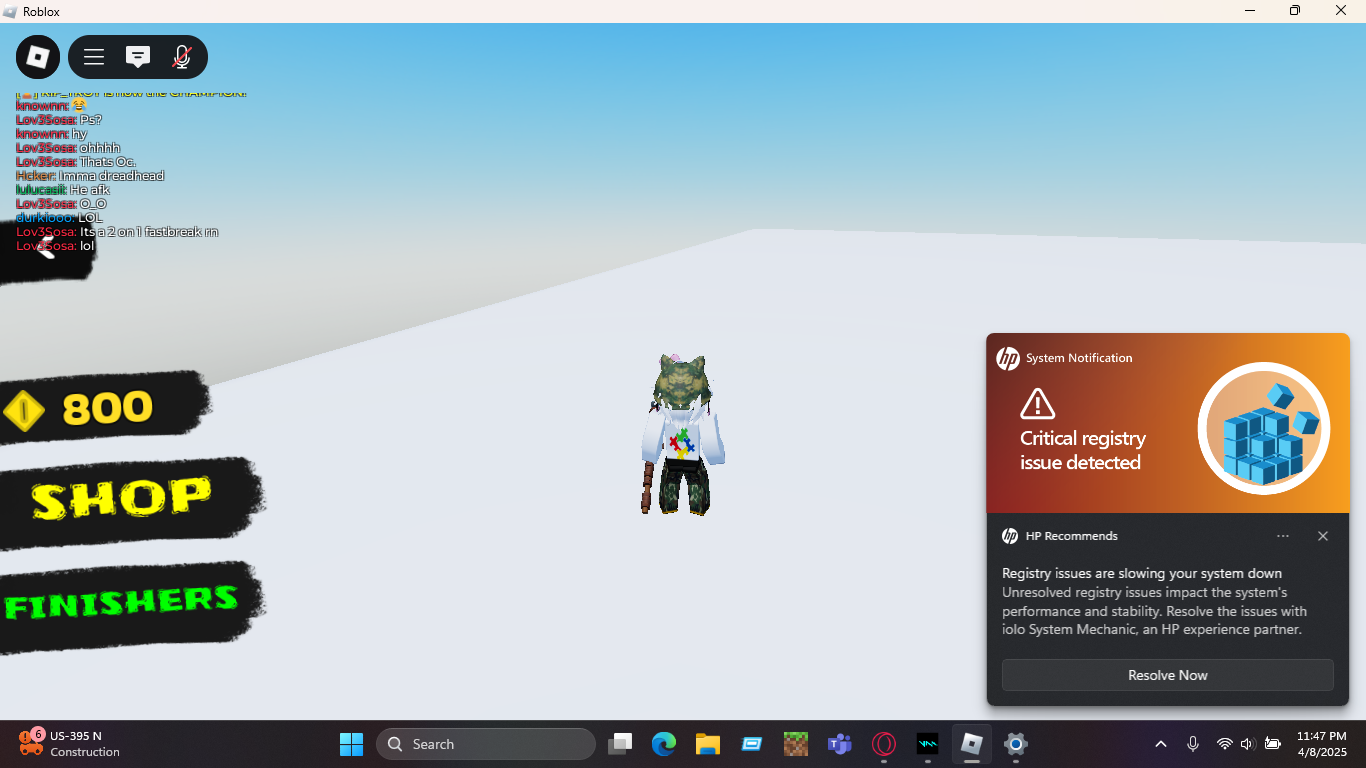This screenshot has height=768, width=1366.
Task: Launch Microsoft Edge from taskbar
Action: coord(664,744)
